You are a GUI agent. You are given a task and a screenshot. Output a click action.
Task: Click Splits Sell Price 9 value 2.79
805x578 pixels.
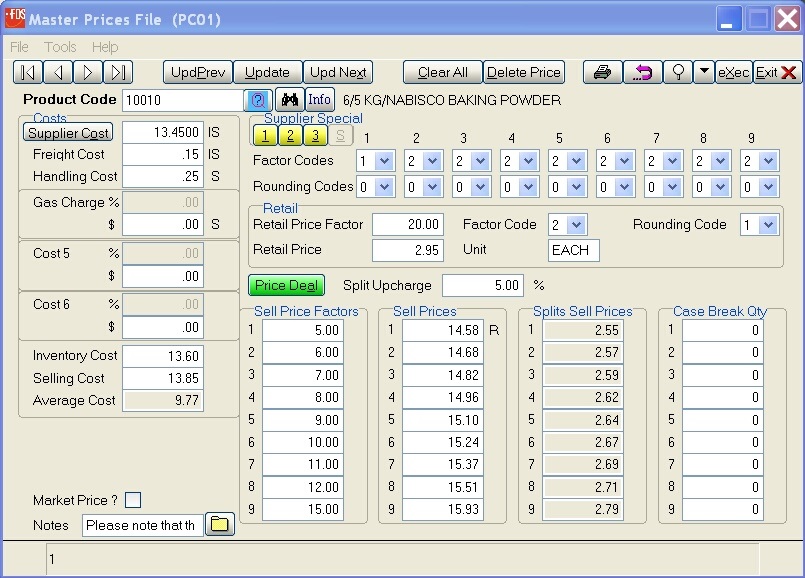(x=583, y=509)
